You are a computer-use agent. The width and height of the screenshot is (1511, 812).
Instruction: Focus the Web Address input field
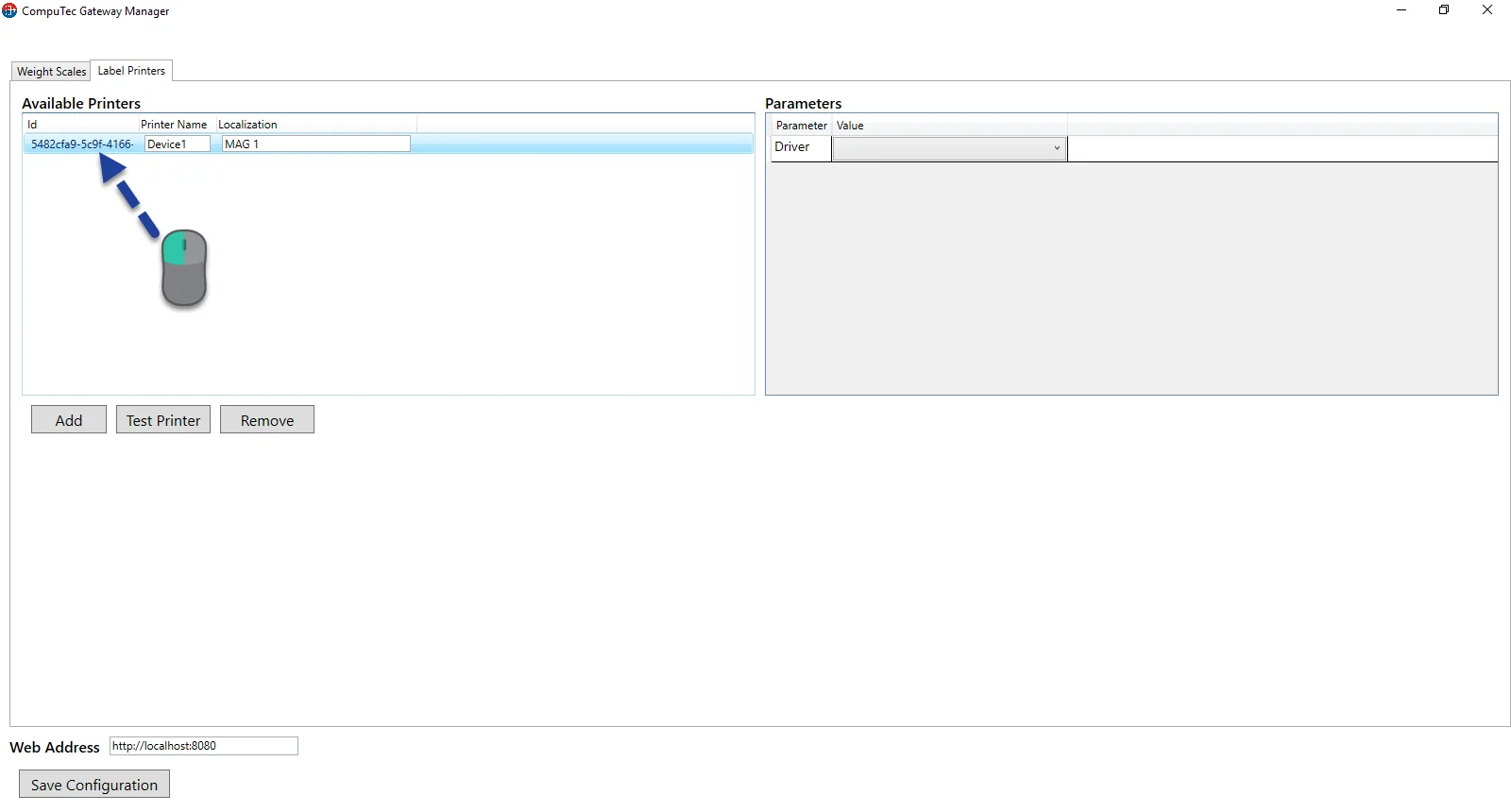[x=203, y=746]
